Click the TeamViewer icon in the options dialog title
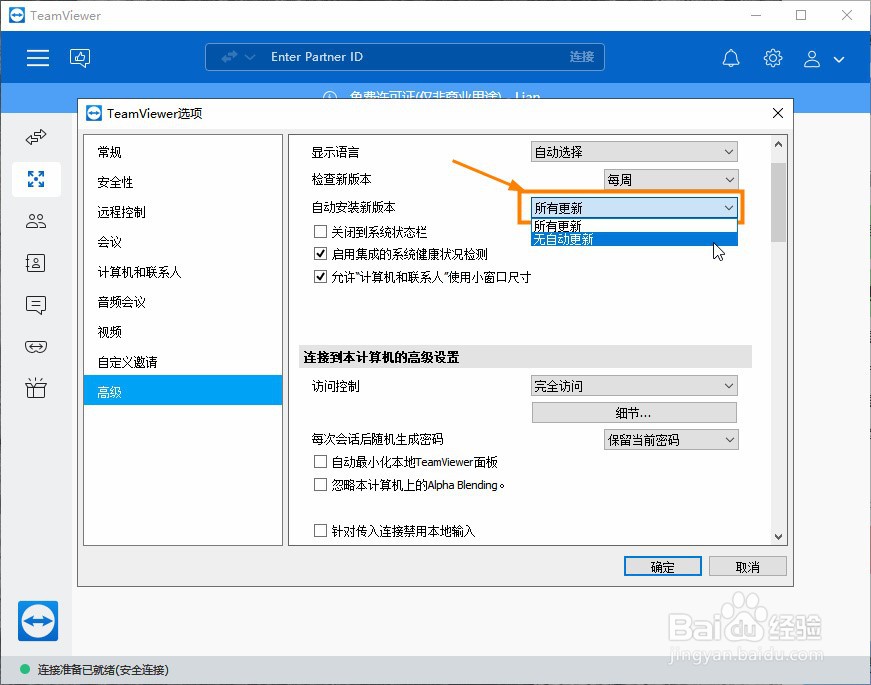The image size is (871, 685). coord(94,113)
